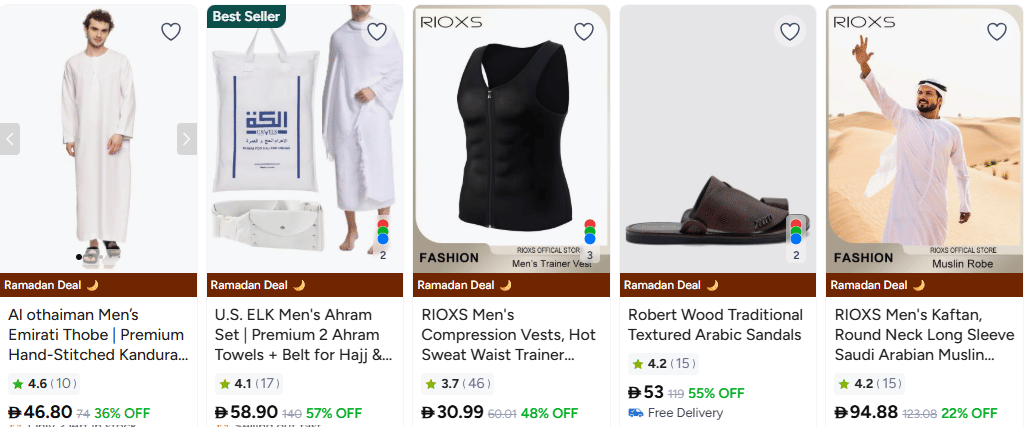Image resolution: width=1026 pixels, height=427 pixels.
Task: Open RIOXS Men's Compression Vests product title
Action: point(510,335)
